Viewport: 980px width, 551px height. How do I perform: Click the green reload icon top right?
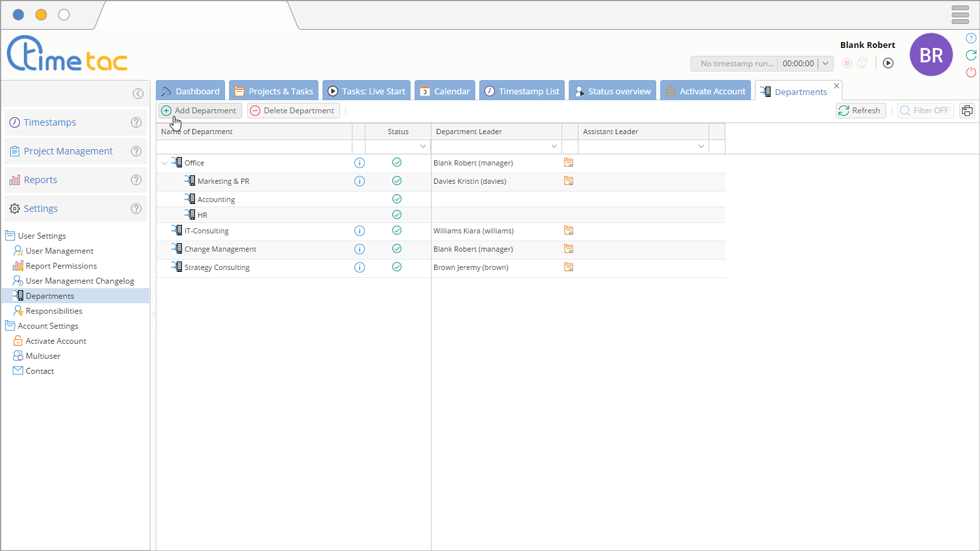[971, 55]
